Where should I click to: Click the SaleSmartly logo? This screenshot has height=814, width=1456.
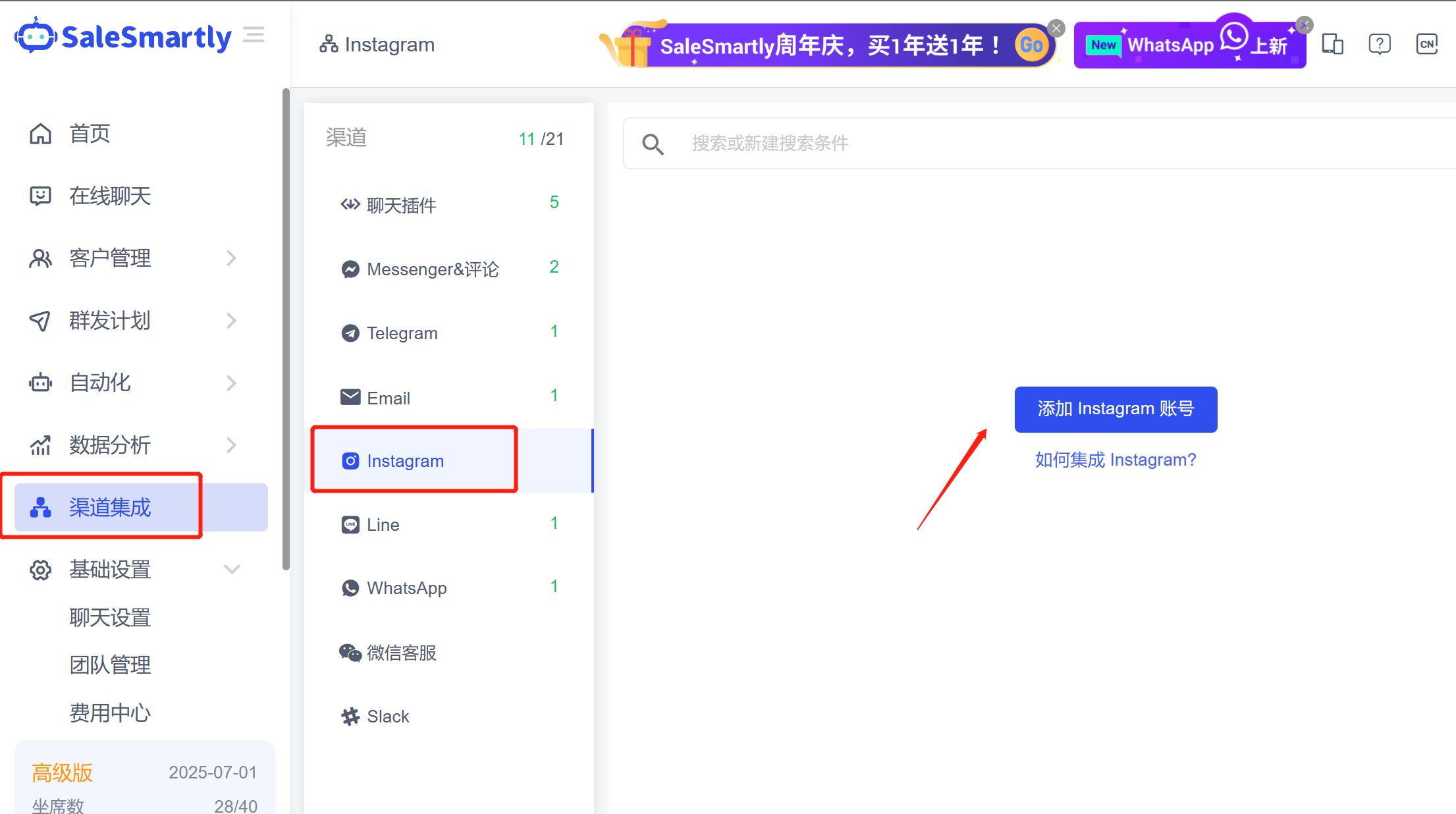point(123,36)
